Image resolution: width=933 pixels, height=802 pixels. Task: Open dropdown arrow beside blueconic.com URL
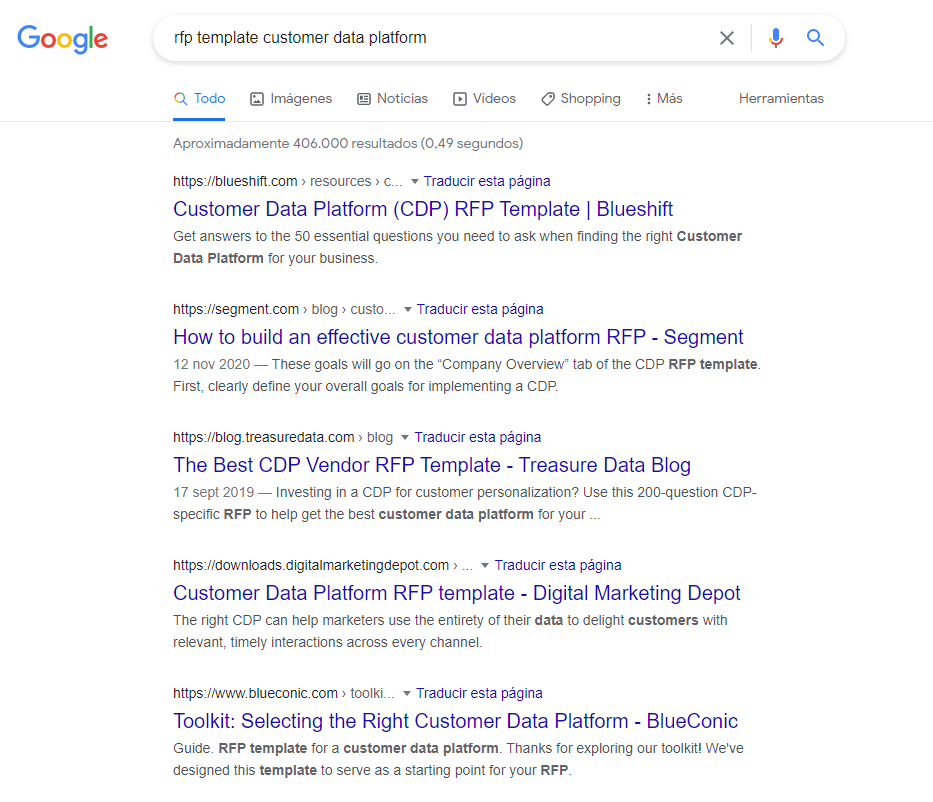coord(407,693)
